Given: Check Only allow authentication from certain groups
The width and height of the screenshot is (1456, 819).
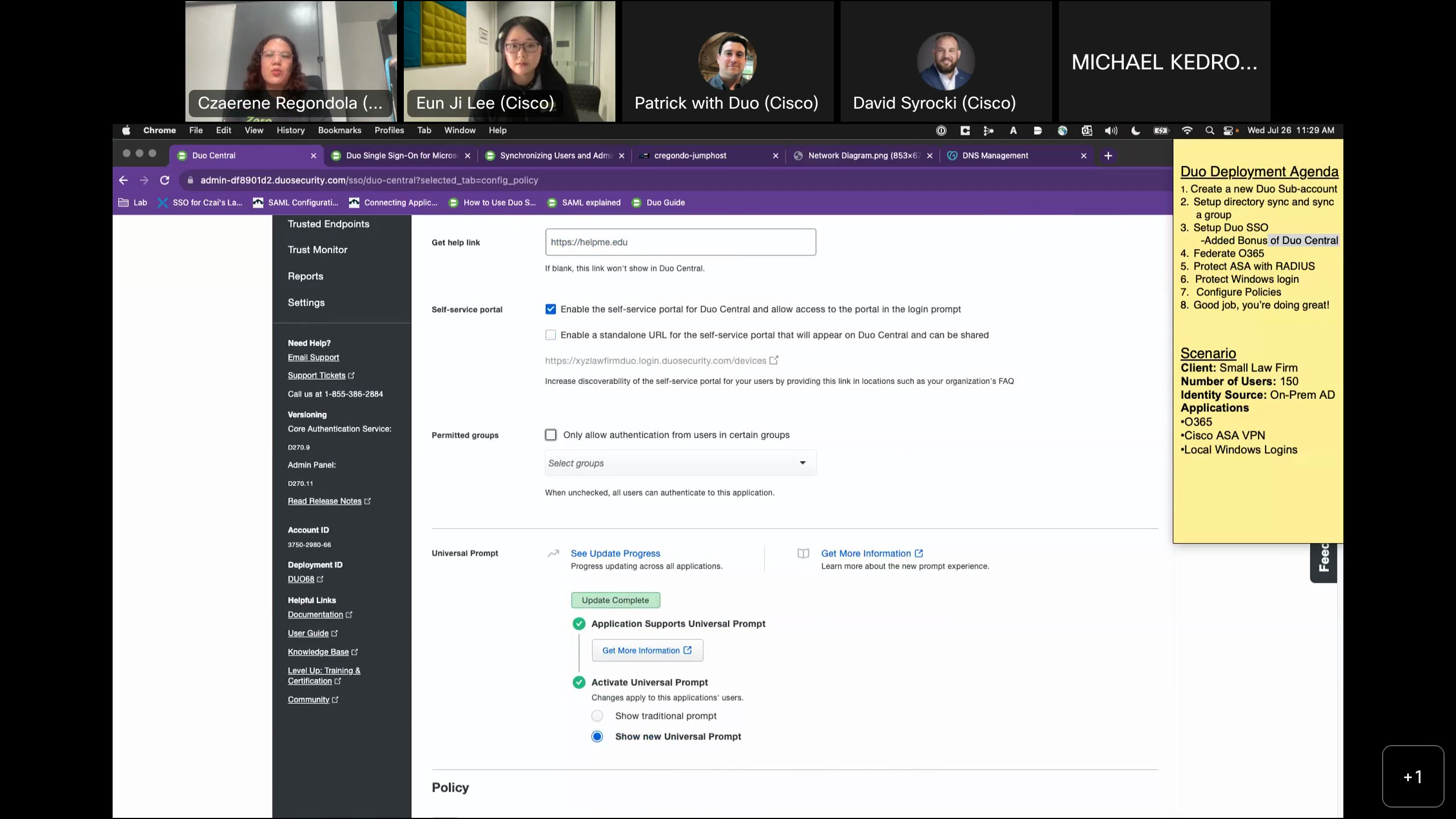Looking at the screenshot, I should coord(550,435).
